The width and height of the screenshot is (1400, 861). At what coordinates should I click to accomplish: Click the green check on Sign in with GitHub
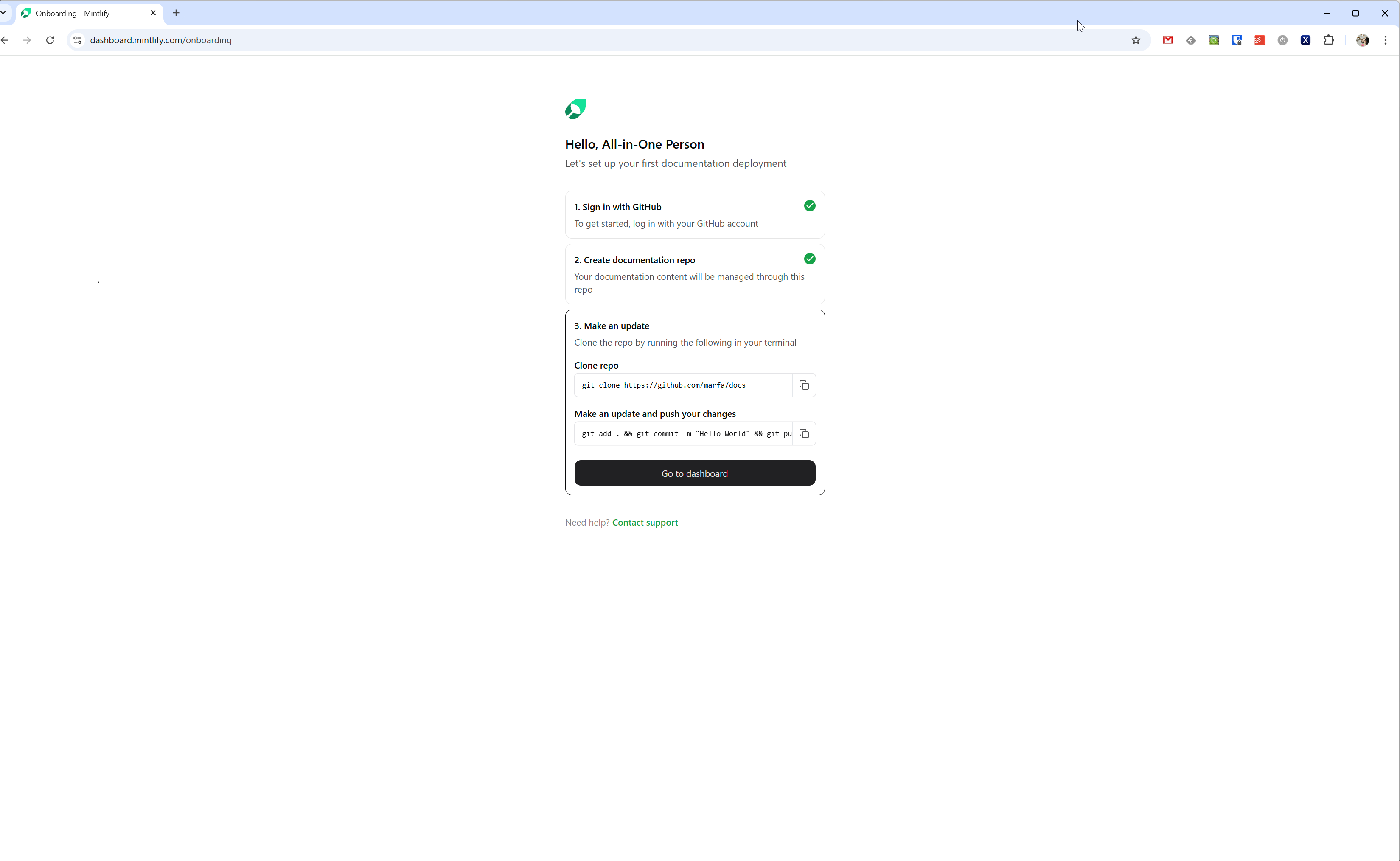[809, 206]
